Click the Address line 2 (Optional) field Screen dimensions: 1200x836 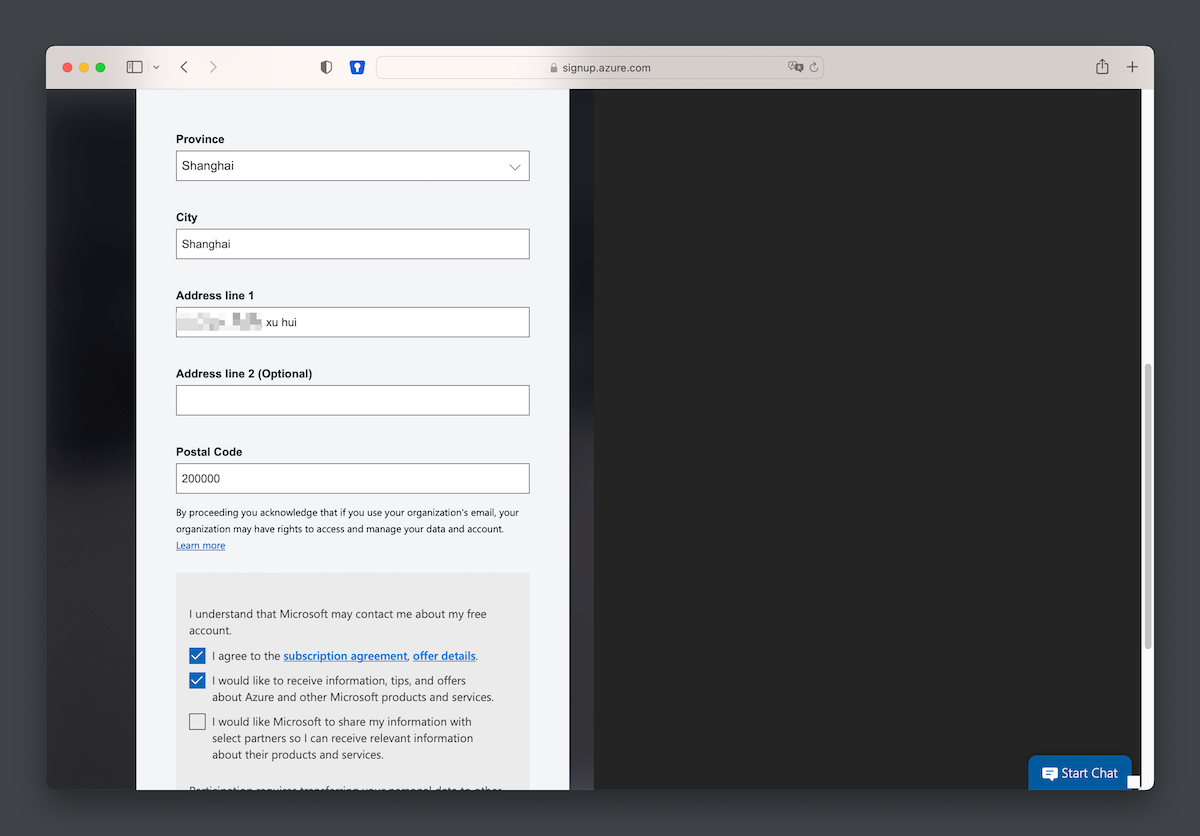tap(353, 400)
